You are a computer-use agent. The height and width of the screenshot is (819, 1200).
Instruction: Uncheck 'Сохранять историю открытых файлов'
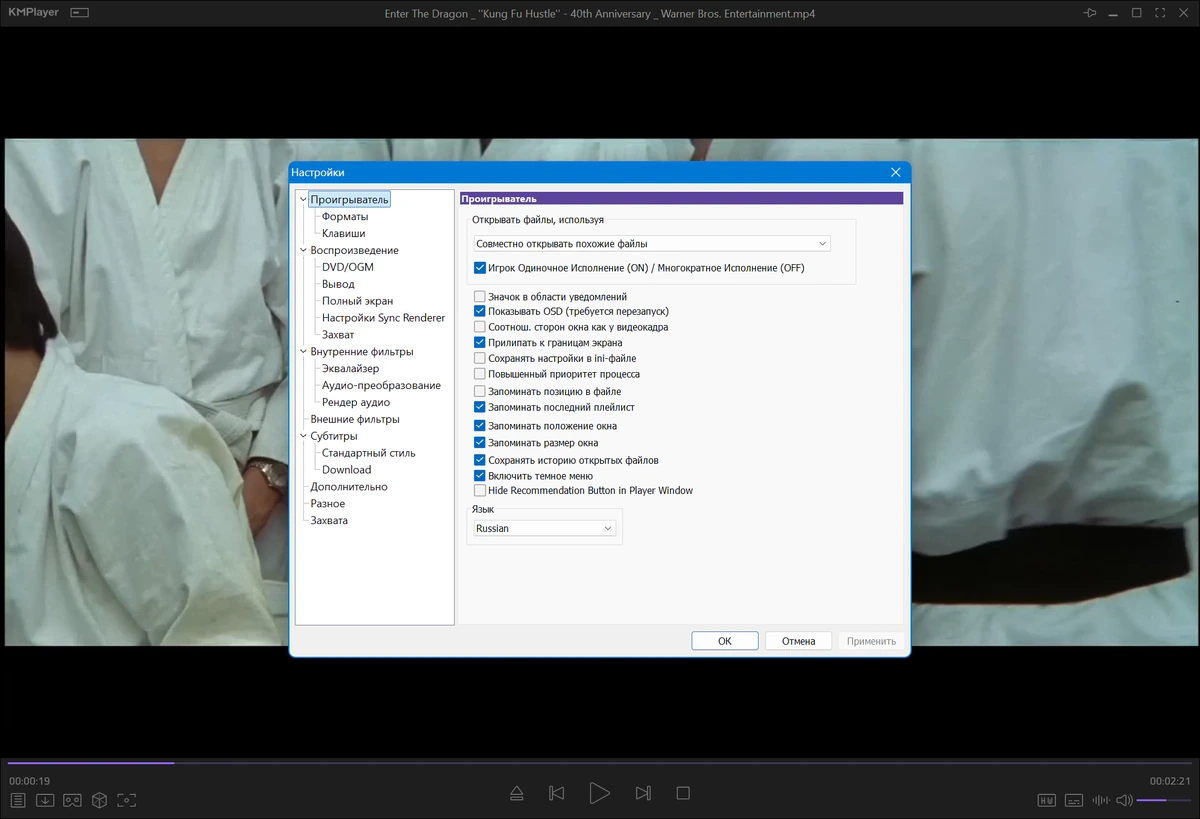[x=480, y=460]
